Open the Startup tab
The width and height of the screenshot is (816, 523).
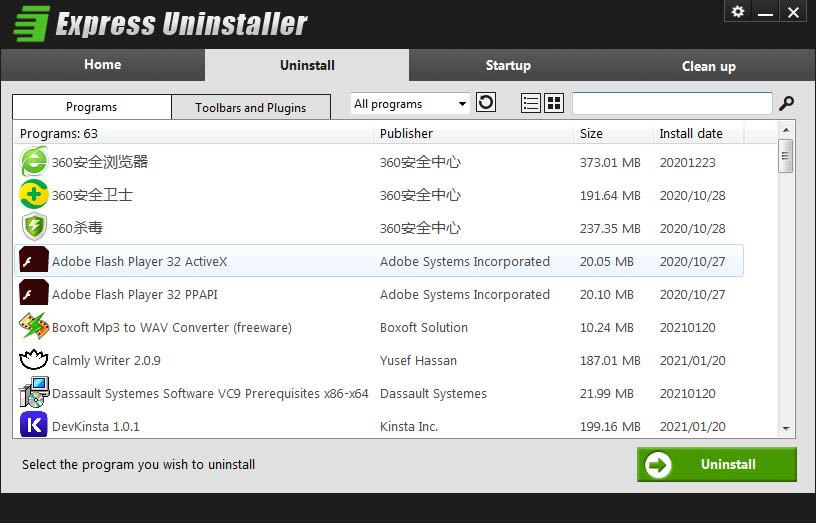(508, 65)
